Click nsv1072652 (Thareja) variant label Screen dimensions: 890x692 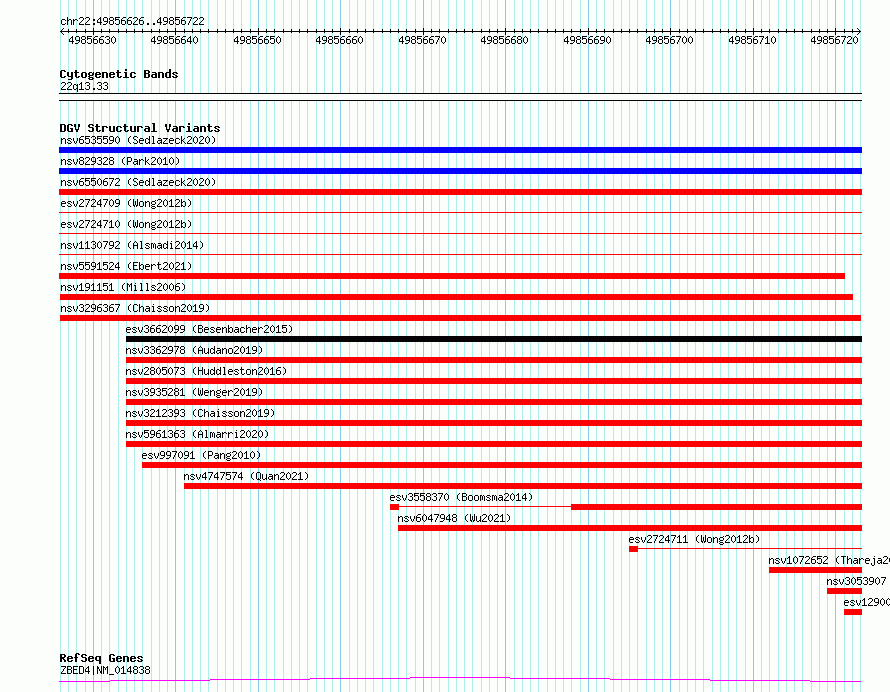pyautogui.click(x=829, y=560)
